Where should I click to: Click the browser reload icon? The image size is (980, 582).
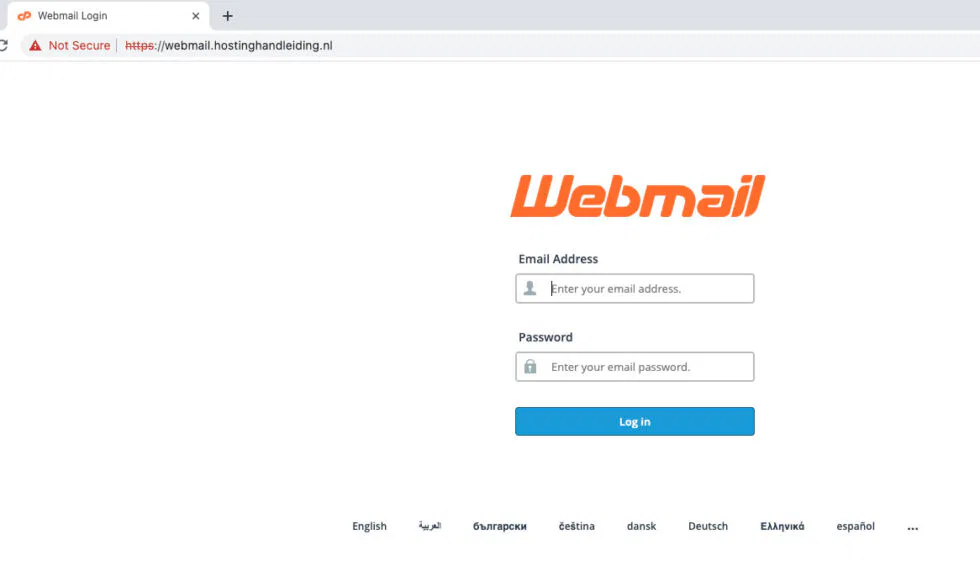pyautogui.click(x=3, y=46)
